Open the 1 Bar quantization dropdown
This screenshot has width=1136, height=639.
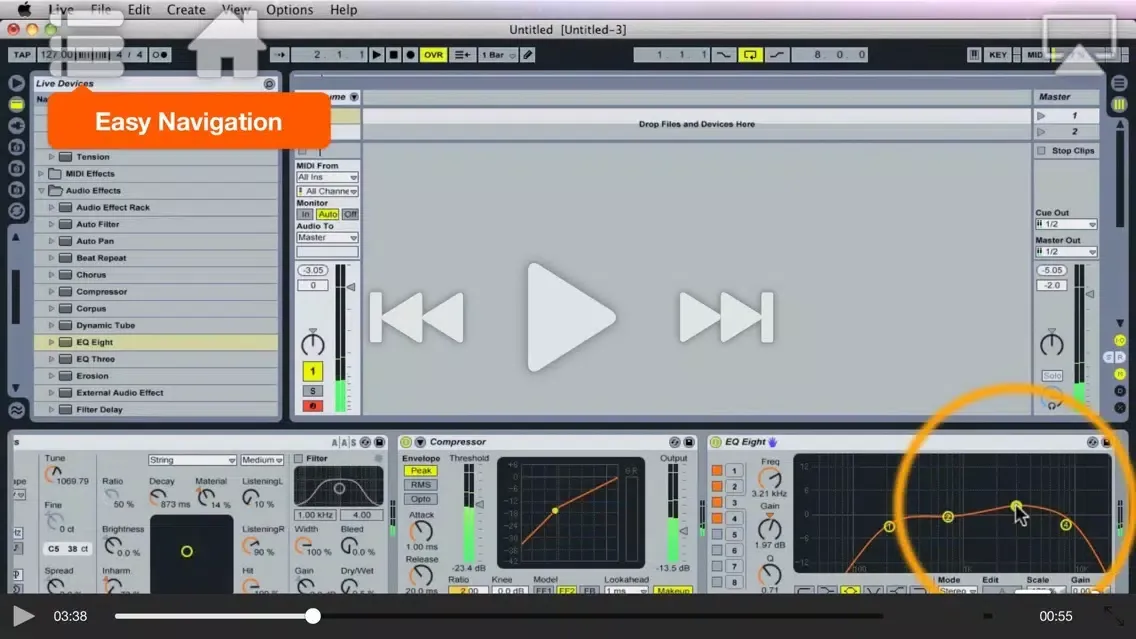click(498, 54)
